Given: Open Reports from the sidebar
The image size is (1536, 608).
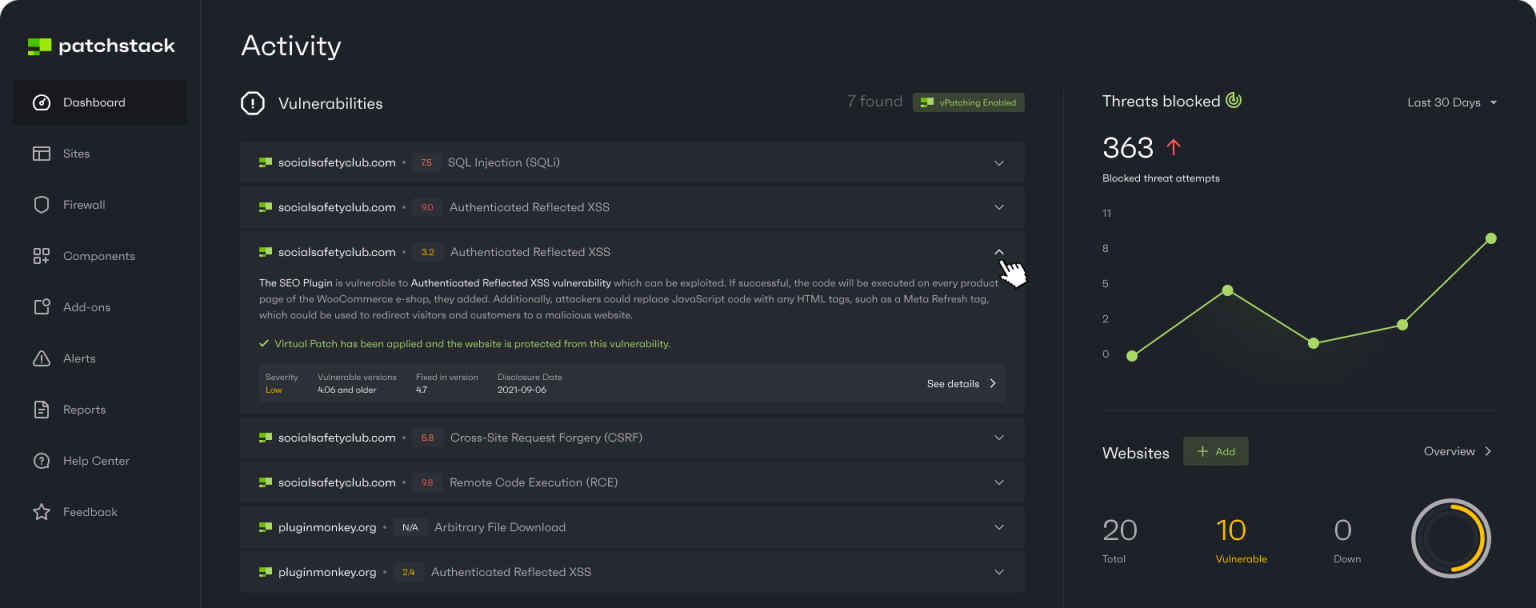Looking at the screenshot, I should 83,409.
